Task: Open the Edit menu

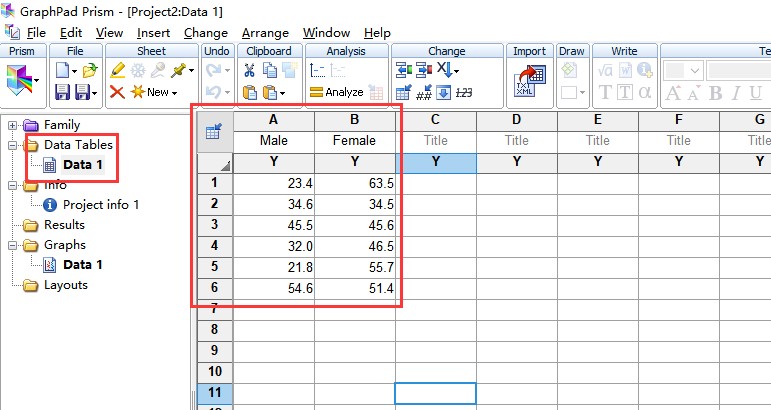Action: tap(71, 33)
